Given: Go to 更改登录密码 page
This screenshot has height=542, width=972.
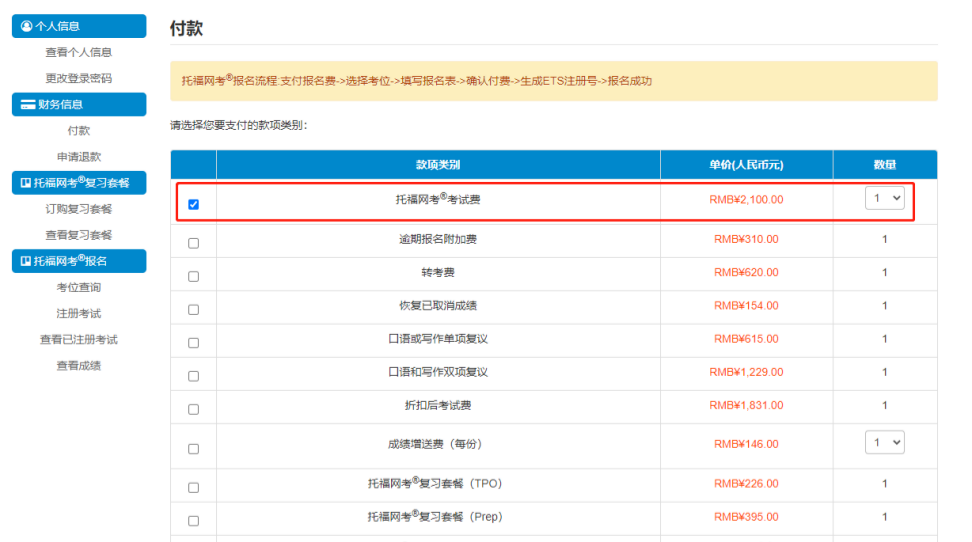Looking at the screenshot, I should (x=78, y=78).
